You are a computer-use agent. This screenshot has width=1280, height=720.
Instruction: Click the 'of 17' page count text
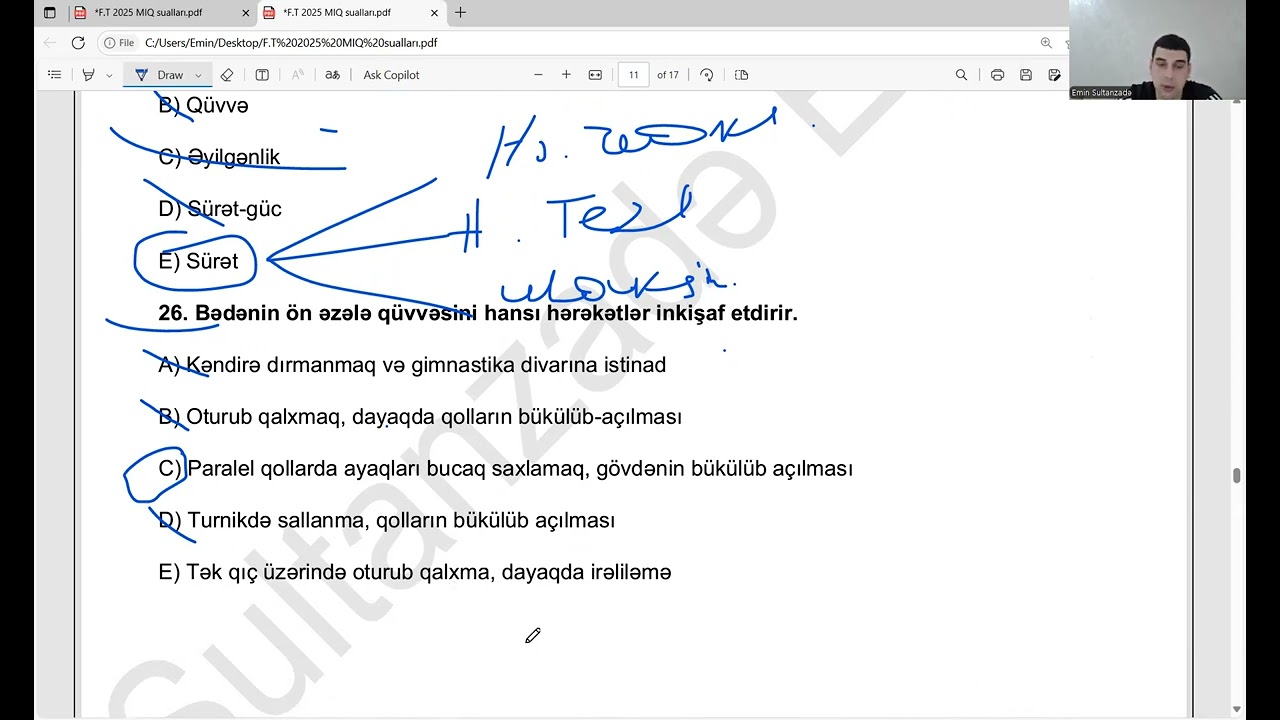click(668, 75)
